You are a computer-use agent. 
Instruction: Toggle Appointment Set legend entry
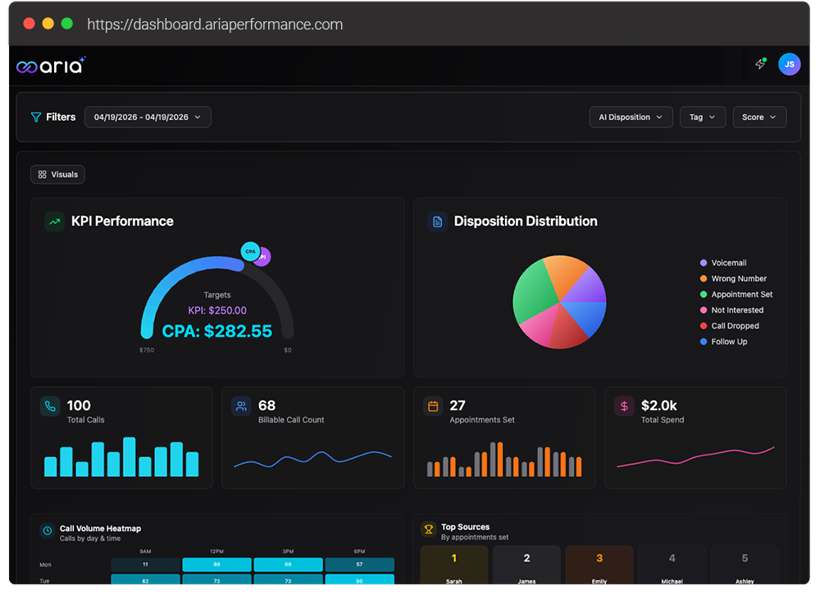tap(736, 294)
